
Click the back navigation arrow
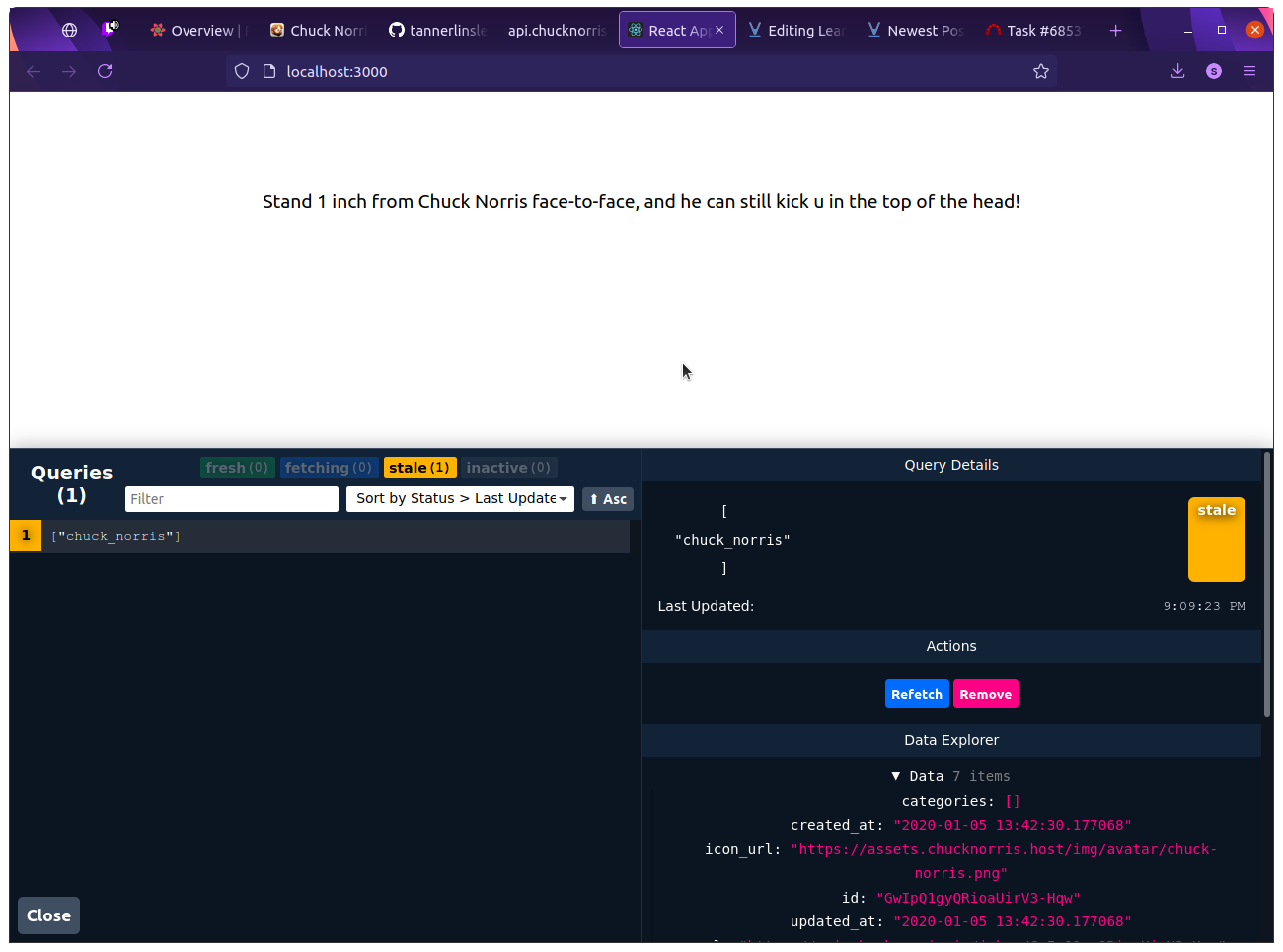(34, 71)
